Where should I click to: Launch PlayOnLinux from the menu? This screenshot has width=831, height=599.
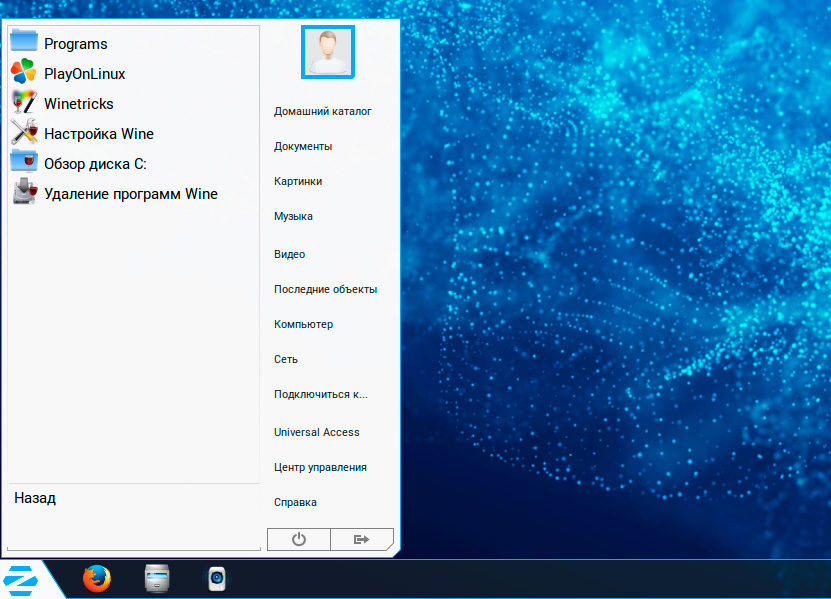24,73
